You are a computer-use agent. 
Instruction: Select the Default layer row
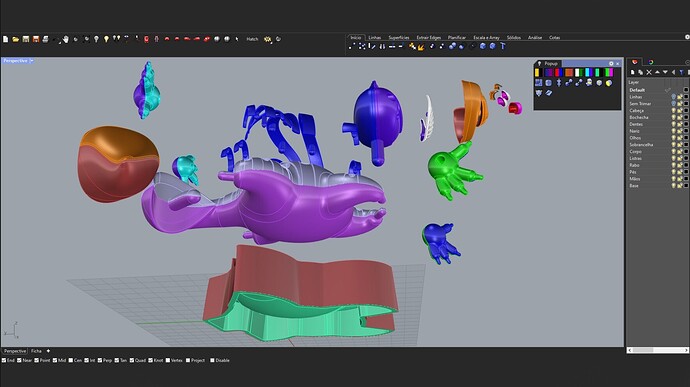pyautogui.click(x=657, y=90)
